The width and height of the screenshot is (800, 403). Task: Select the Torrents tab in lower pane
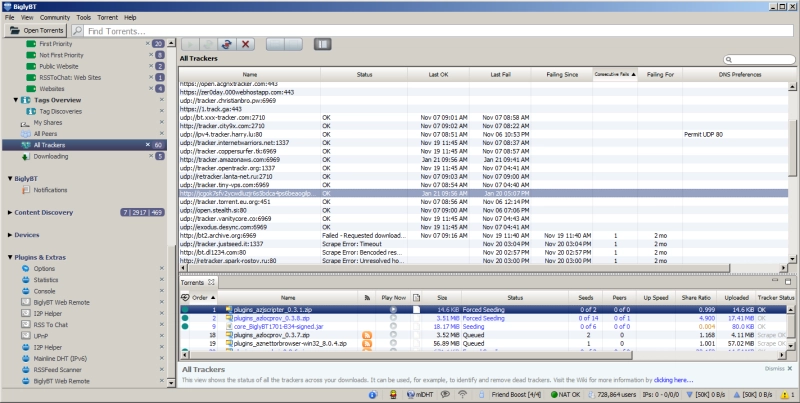click(x=197, y=282)
